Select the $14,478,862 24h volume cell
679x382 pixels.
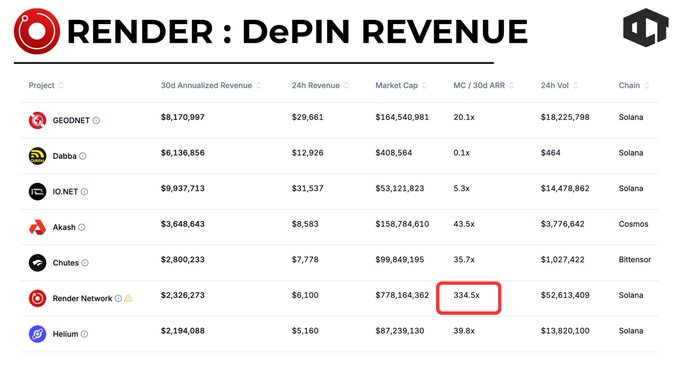565,188
